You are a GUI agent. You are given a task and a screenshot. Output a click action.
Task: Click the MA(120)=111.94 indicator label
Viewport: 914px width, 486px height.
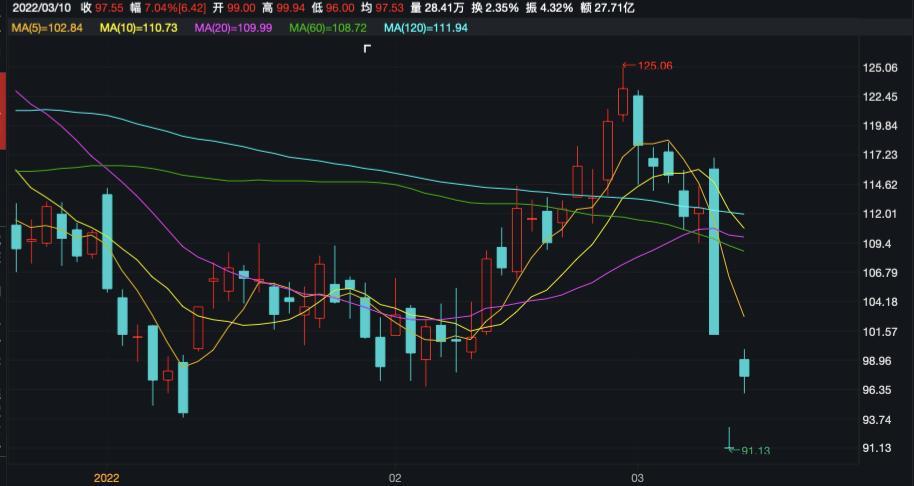pos(426,27)
